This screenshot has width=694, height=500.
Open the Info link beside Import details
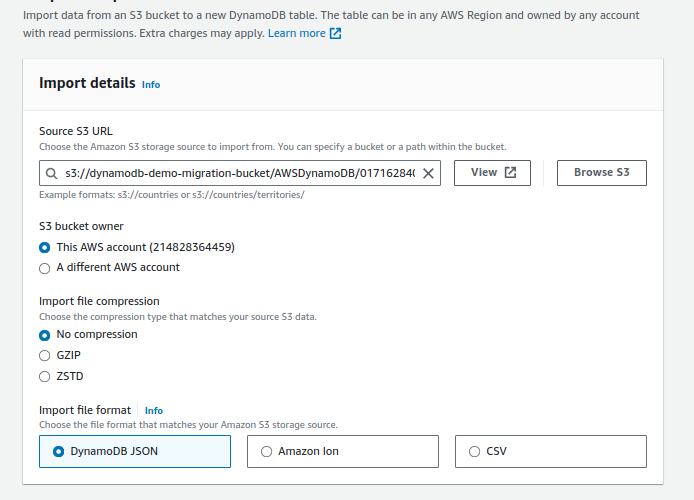click(x=151, y=85)
